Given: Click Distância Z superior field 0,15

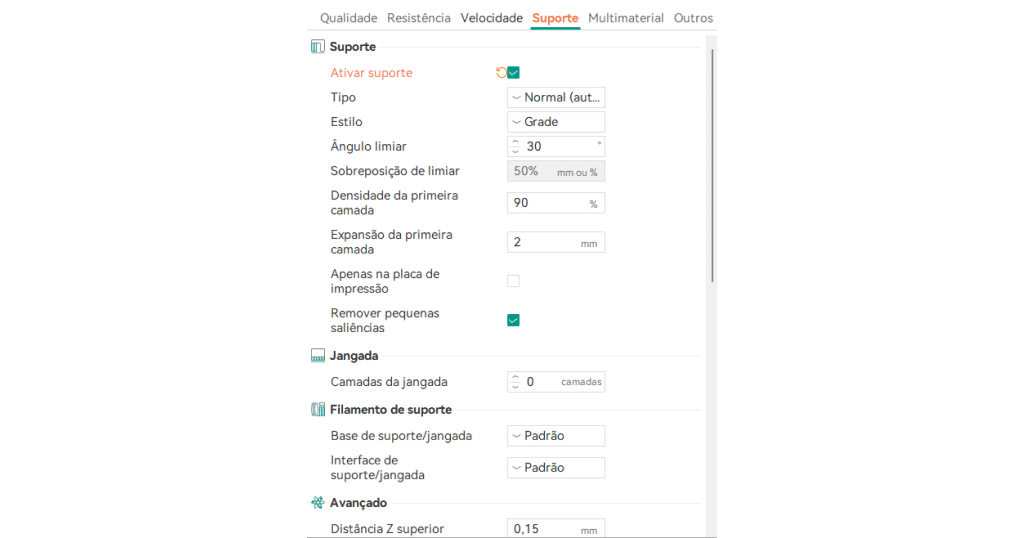Looking at the screenshot, I should pyautogui.click(x=556, y=528).
